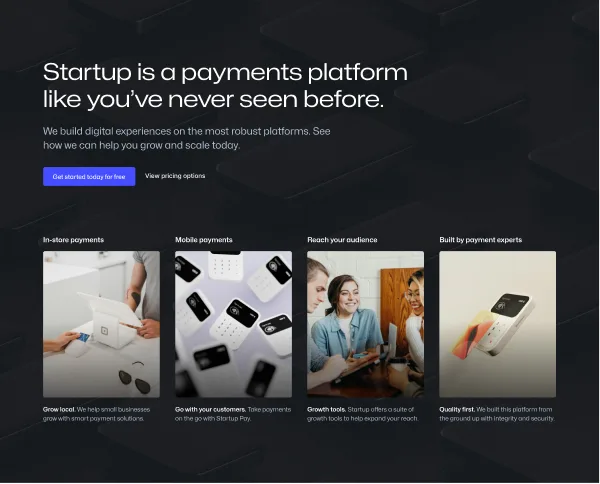Click the Get started today for free button
Image resolution: width=600 pixels, height=484 pixels.
pyautogui.click(x=89, y=177)
